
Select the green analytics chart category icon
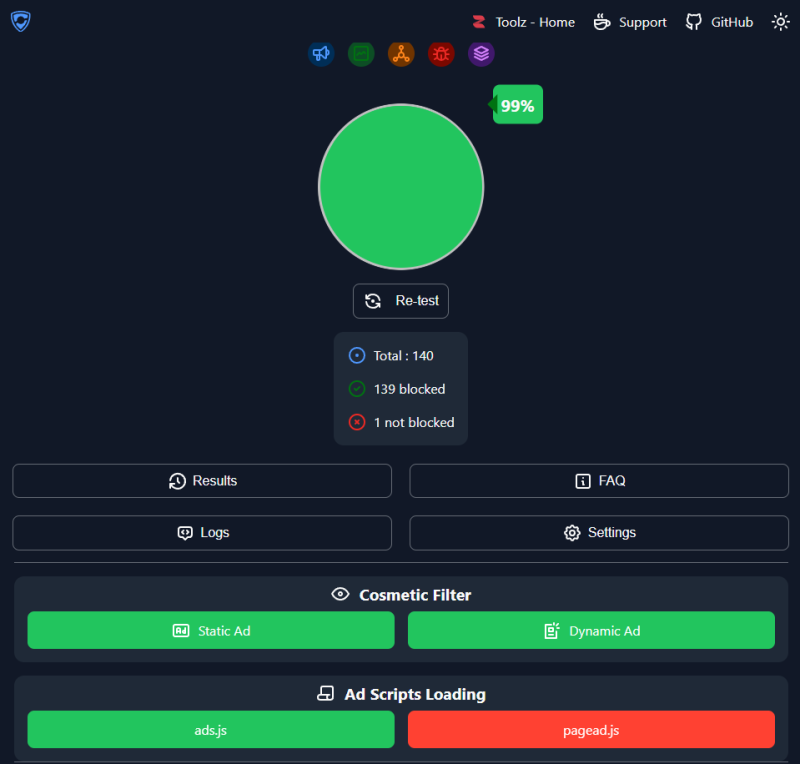(361, 54)
